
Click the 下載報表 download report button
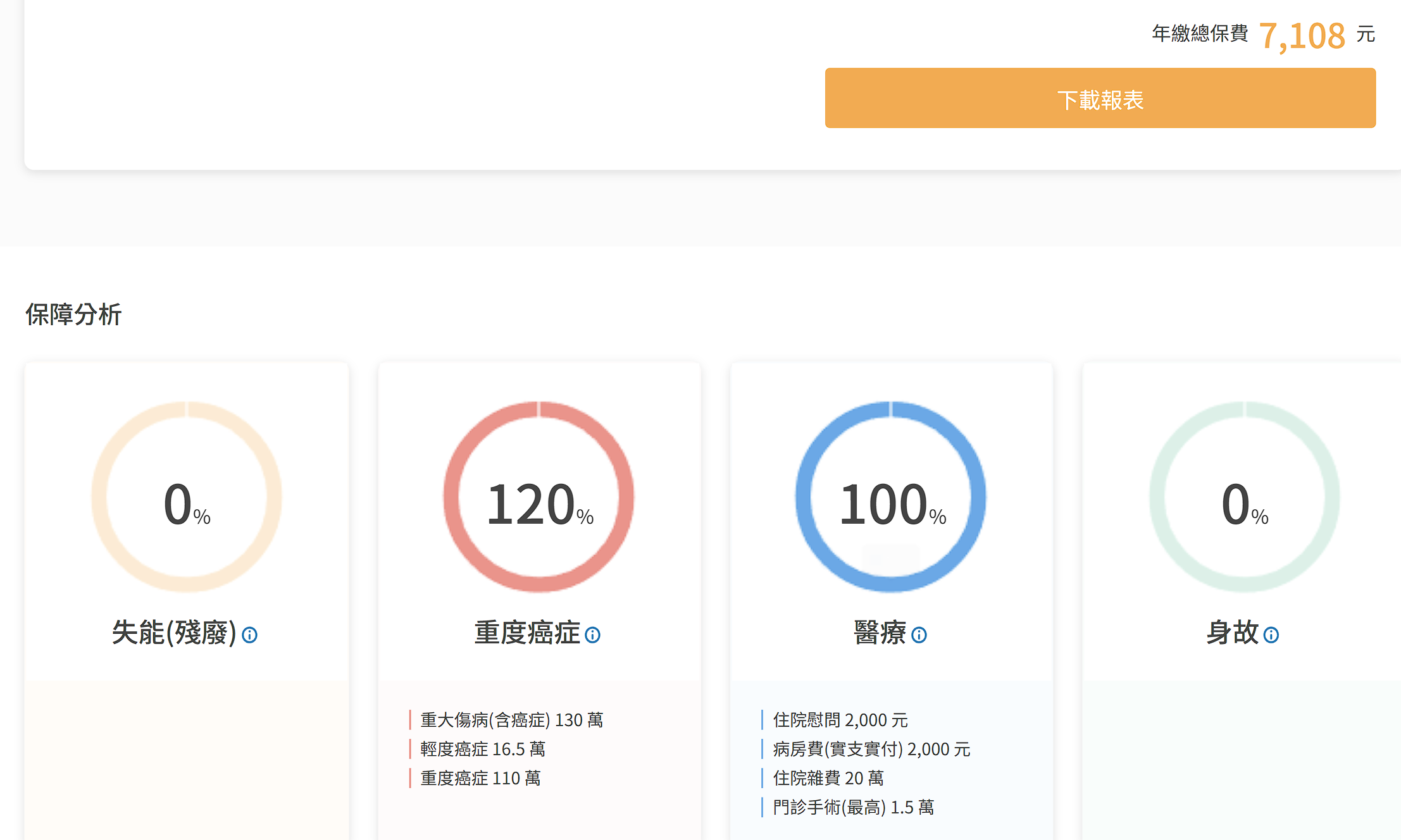point(1100,98)
